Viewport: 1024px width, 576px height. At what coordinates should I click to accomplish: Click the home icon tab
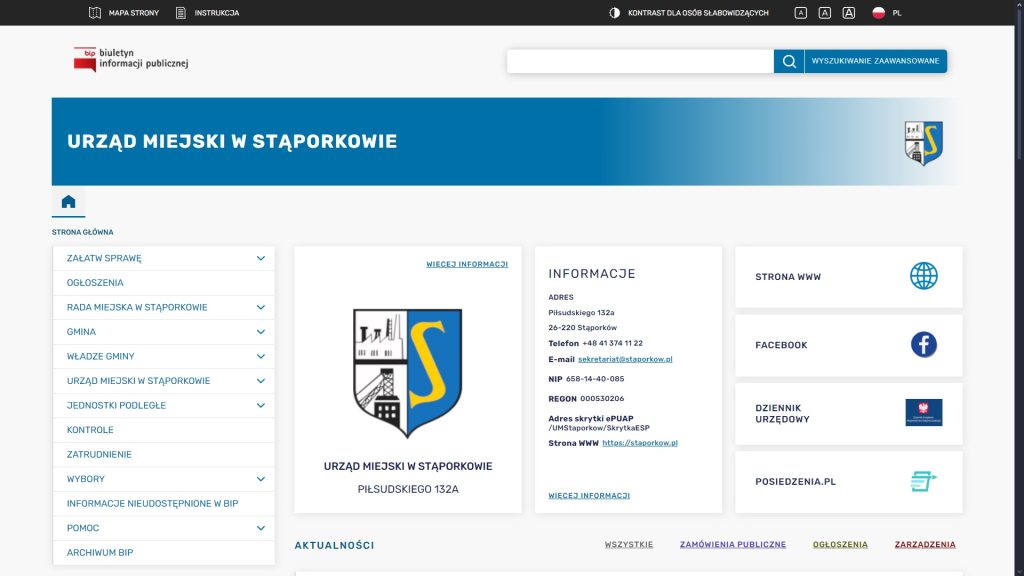[x=68, y=202]
